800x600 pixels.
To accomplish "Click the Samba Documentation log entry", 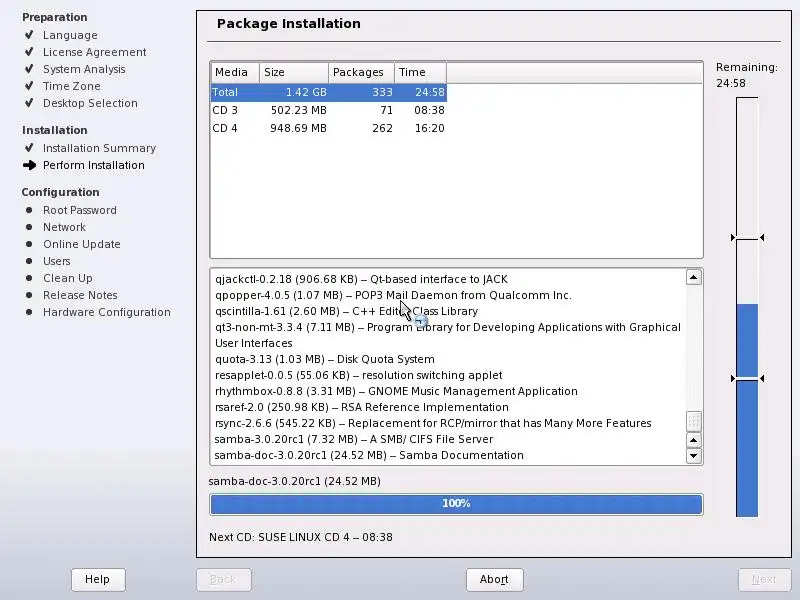I will pyautogui.click(x=369, y=455).
